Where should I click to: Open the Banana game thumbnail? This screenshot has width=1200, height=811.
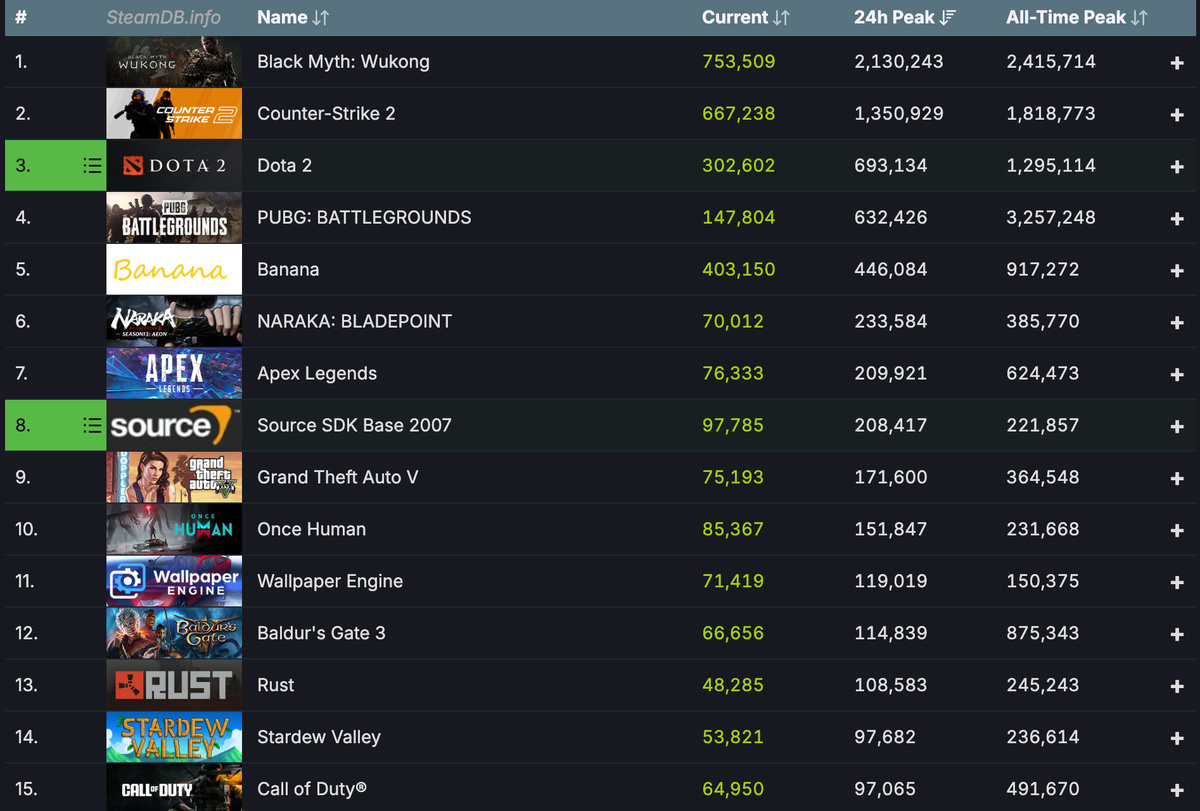pyautogui.click(x=174, y=270)
